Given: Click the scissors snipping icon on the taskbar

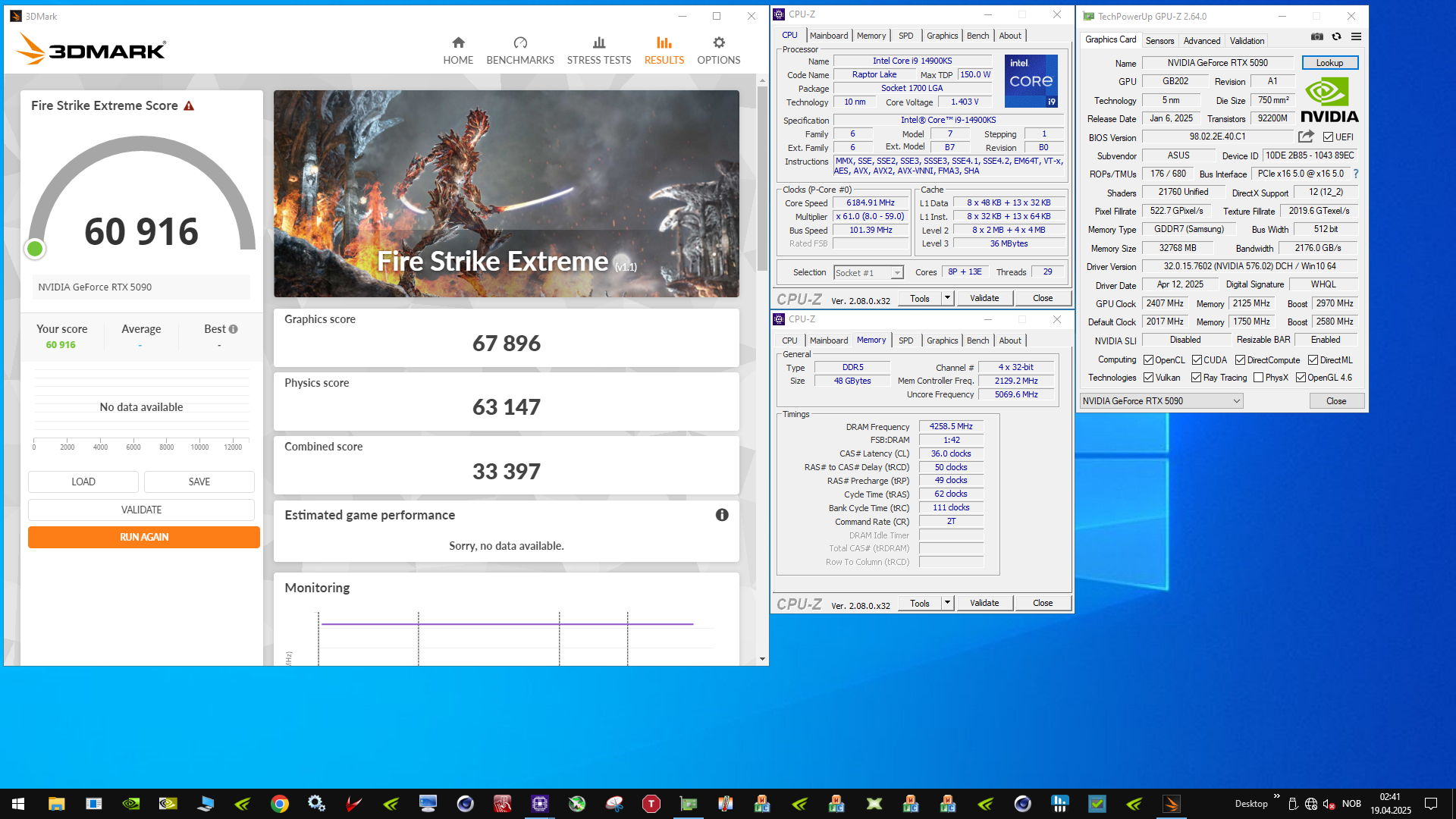Looking at the screenshot, I should [x=614, y=804].
